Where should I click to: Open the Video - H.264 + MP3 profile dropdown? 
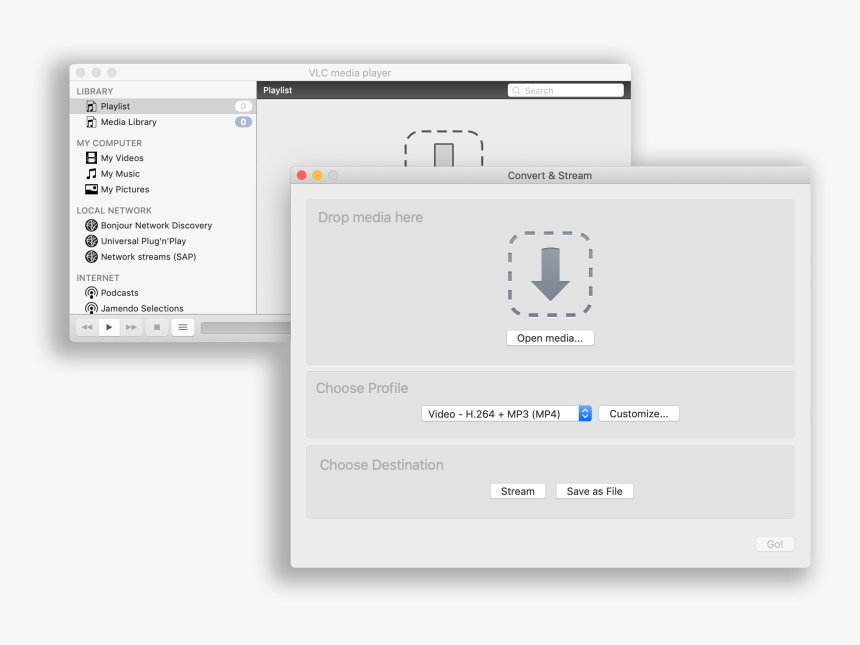505,413
